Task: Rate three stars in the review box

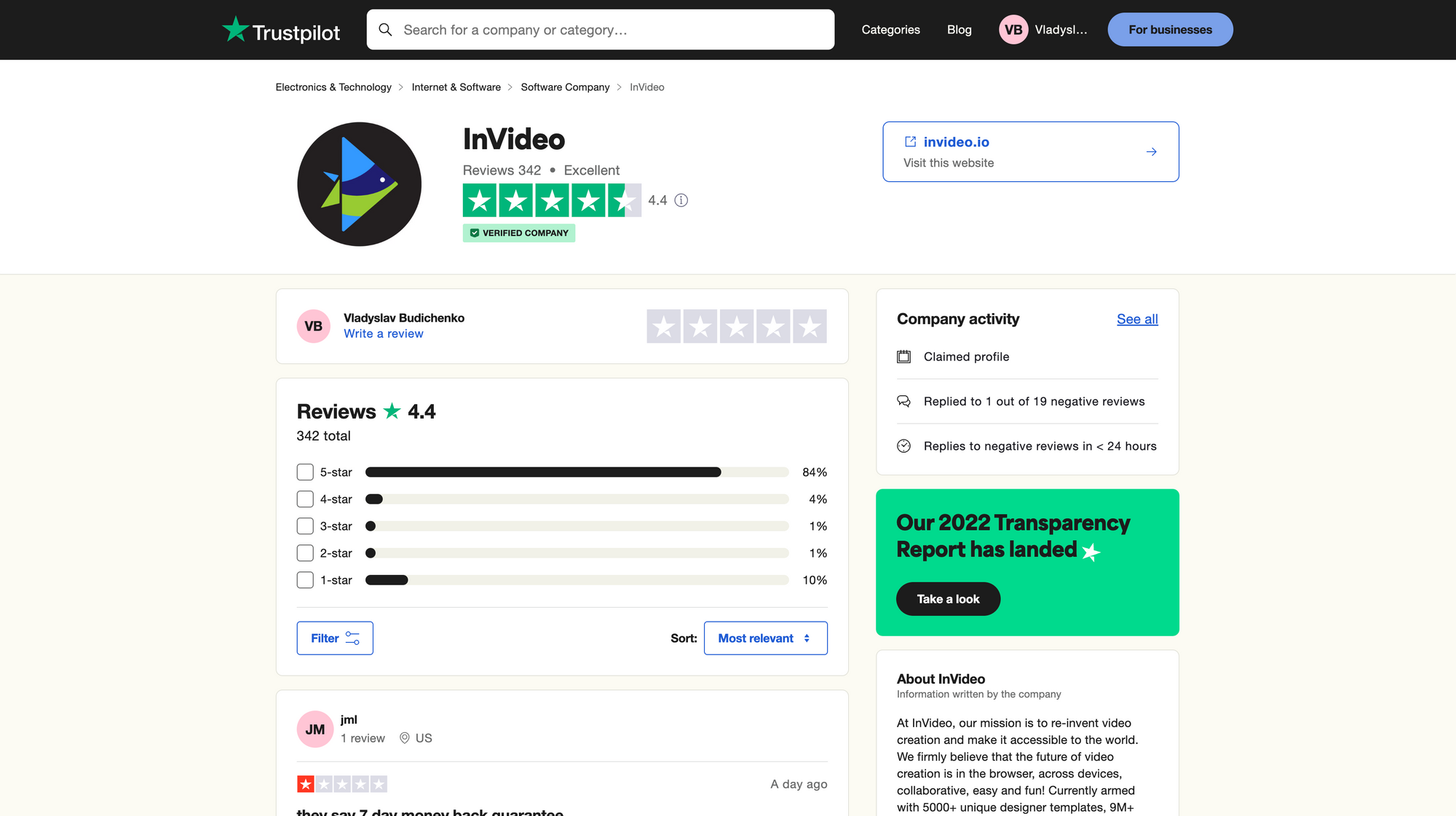Action: click(737, 327)
